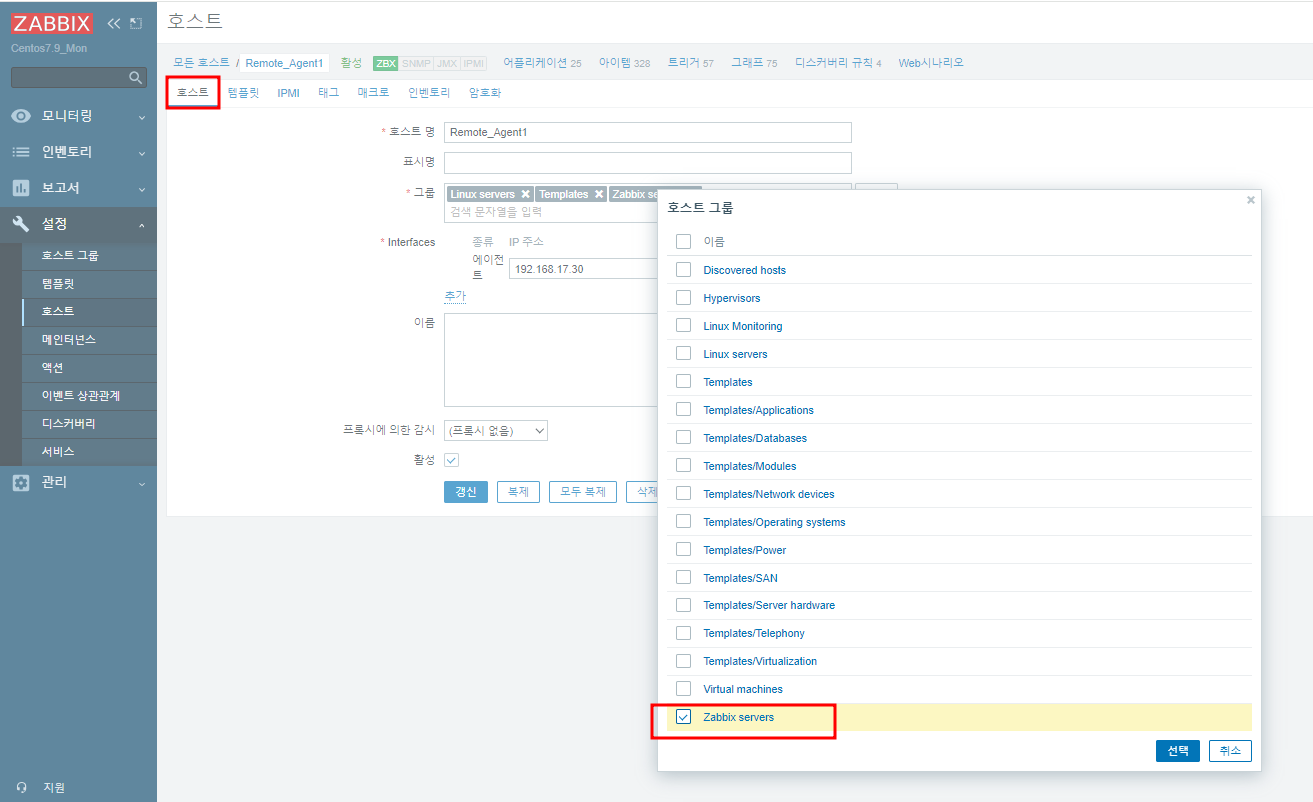Image resolution: width=1313 pixels, height=802 pixels.
Task: Expand the 관리 menu chevron
Action: point(142,483)
